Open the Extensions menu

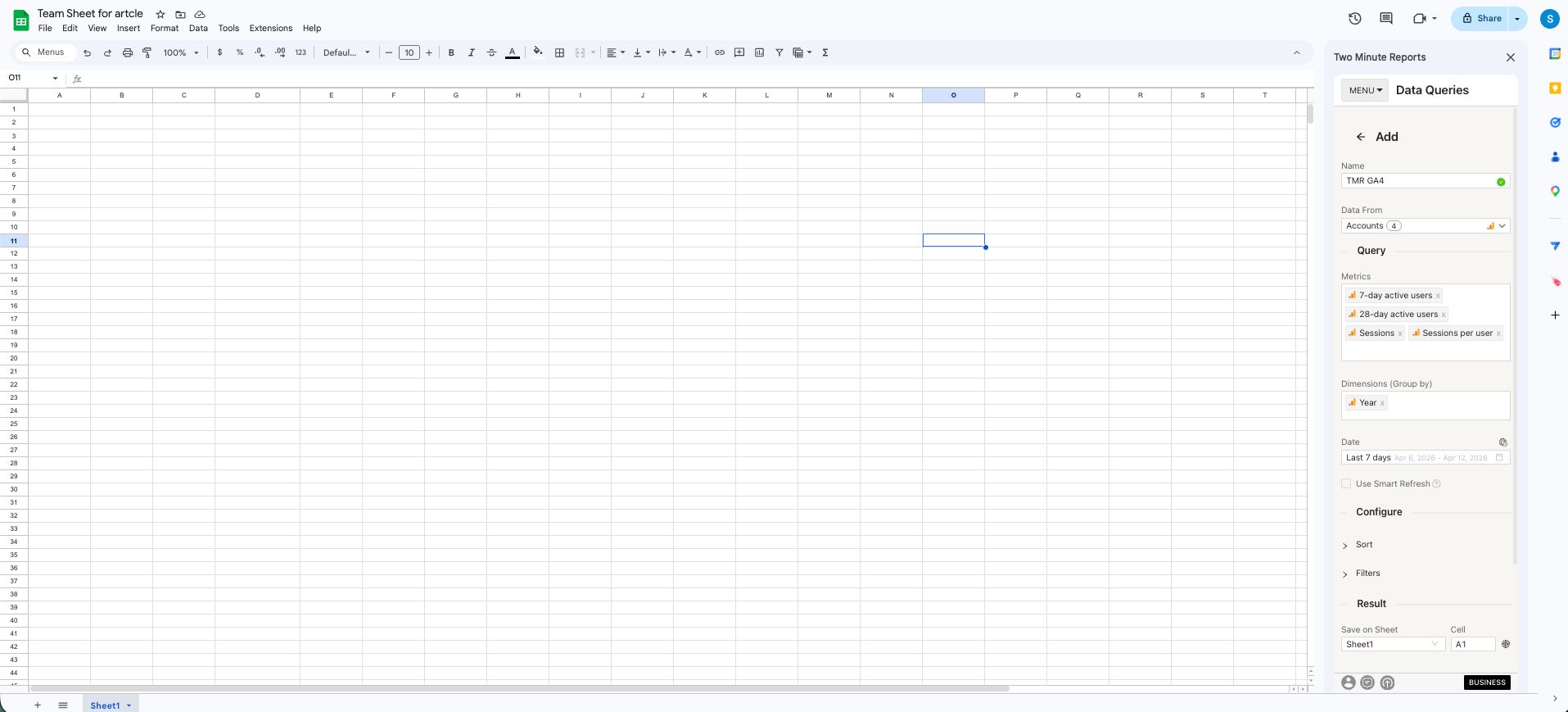(x=271, y=28)
